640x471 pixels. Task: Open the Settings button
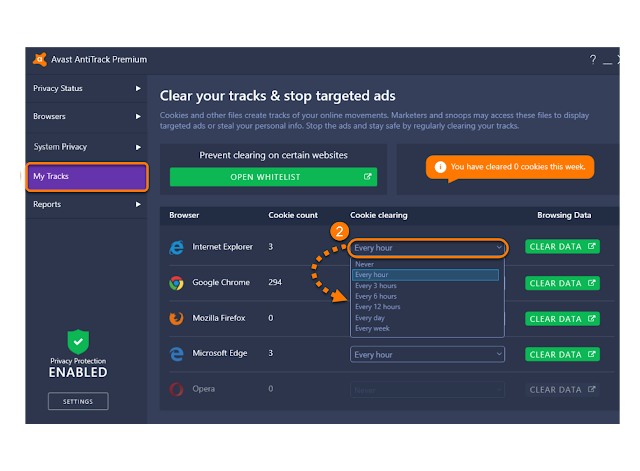click(78, 402)
